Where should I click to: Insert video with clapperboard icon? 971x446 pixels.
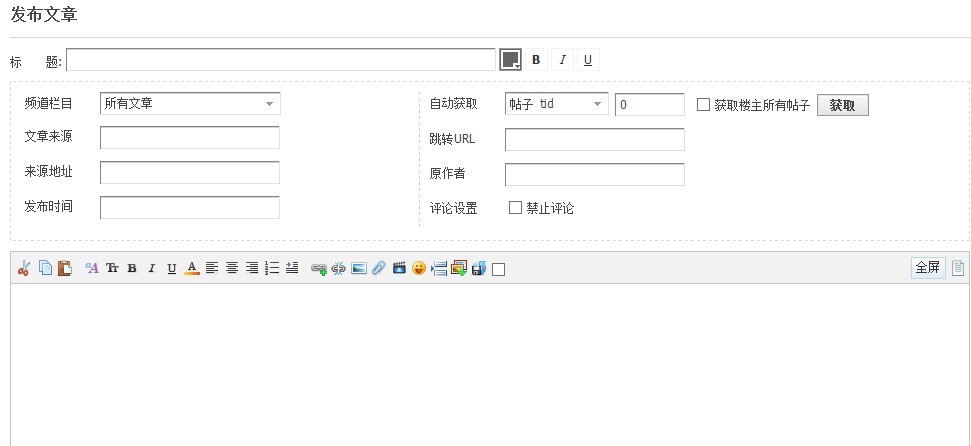click(x=399, y=268)
